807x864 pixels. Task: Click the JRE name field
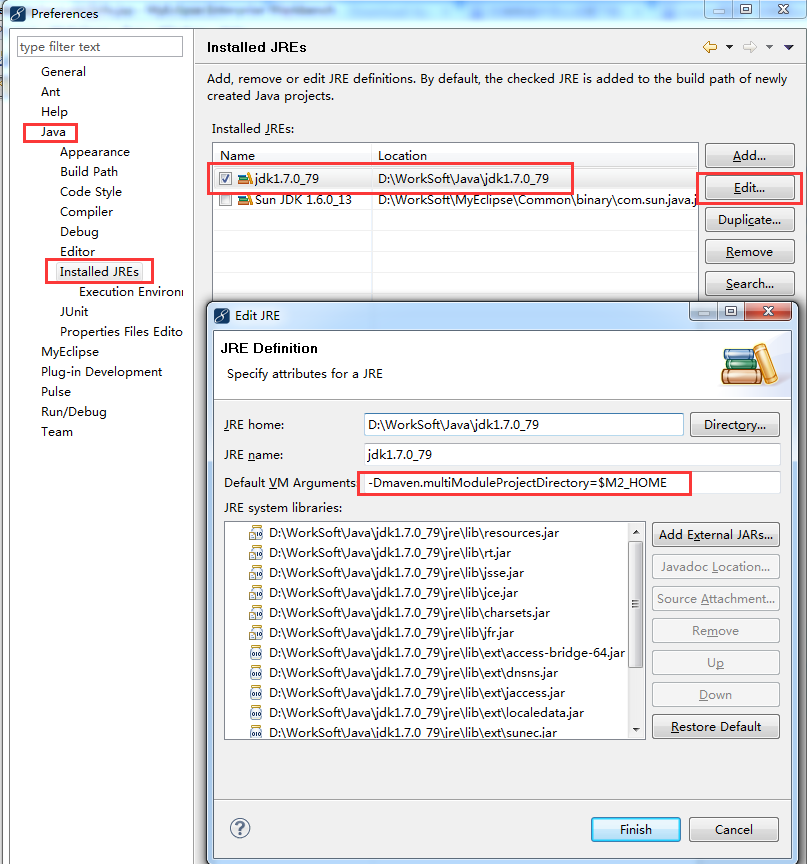pyautogui.click(x=572, y=455)
